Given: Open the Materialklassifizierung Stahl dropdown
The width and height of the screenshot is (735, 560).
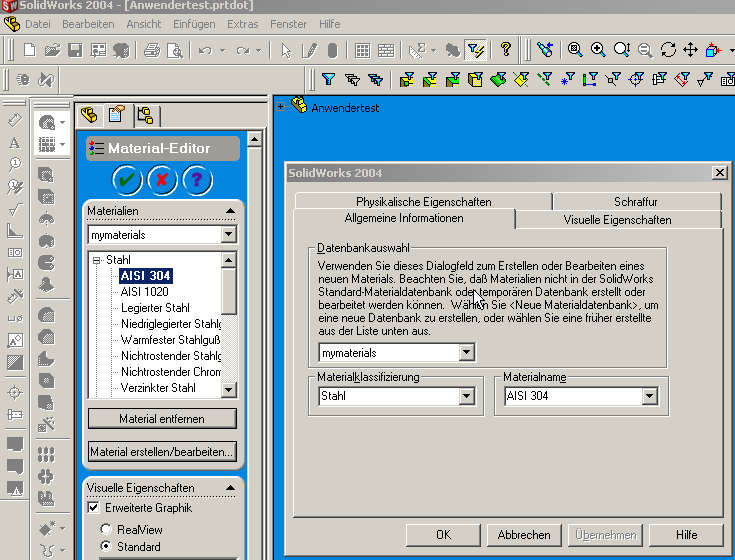Looking at the screenshot, I should click(x=466, y=396).
